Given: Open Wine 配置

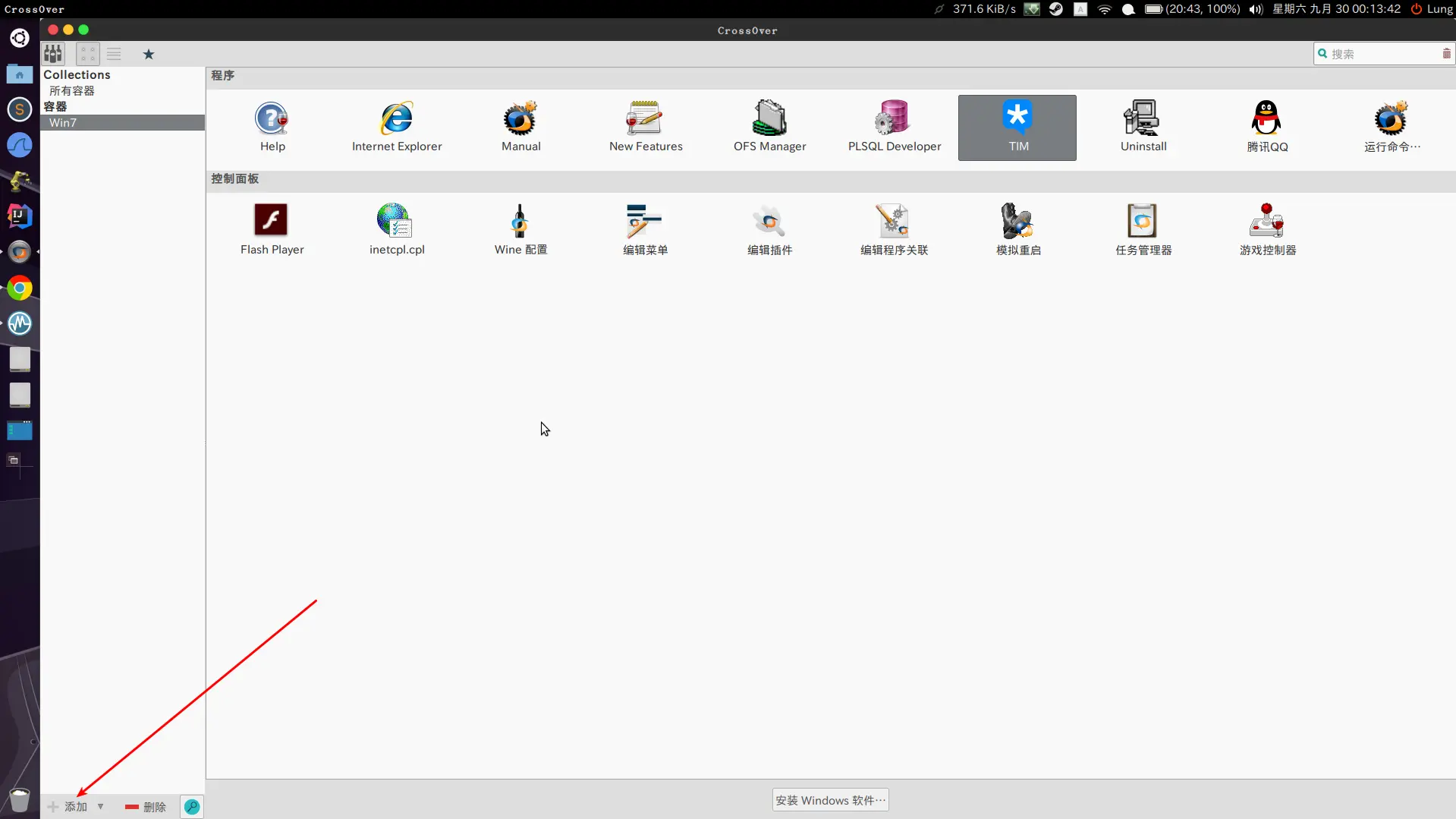Looking at the screenshot, I should click(520, 230).
